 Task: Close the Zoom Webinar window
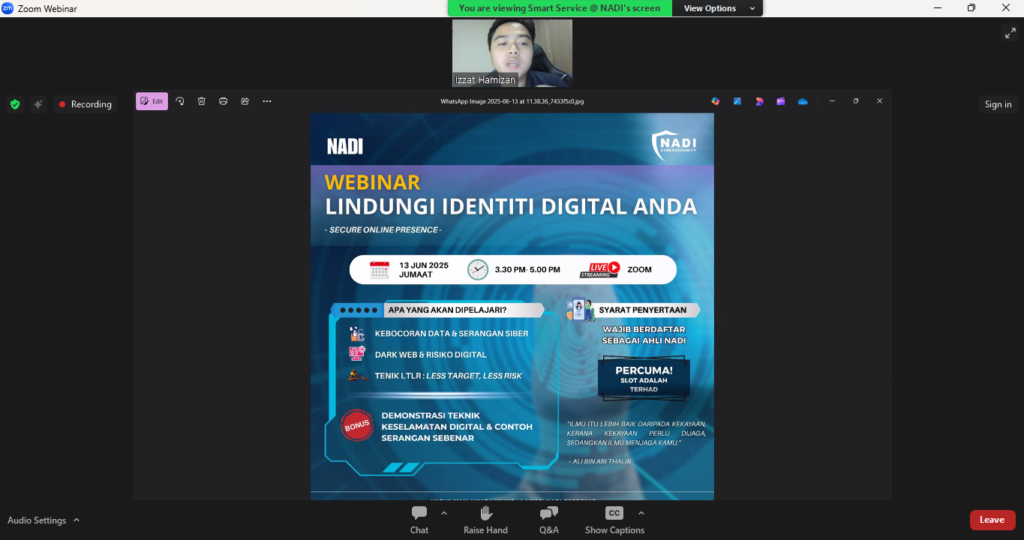click(1006, 8)
